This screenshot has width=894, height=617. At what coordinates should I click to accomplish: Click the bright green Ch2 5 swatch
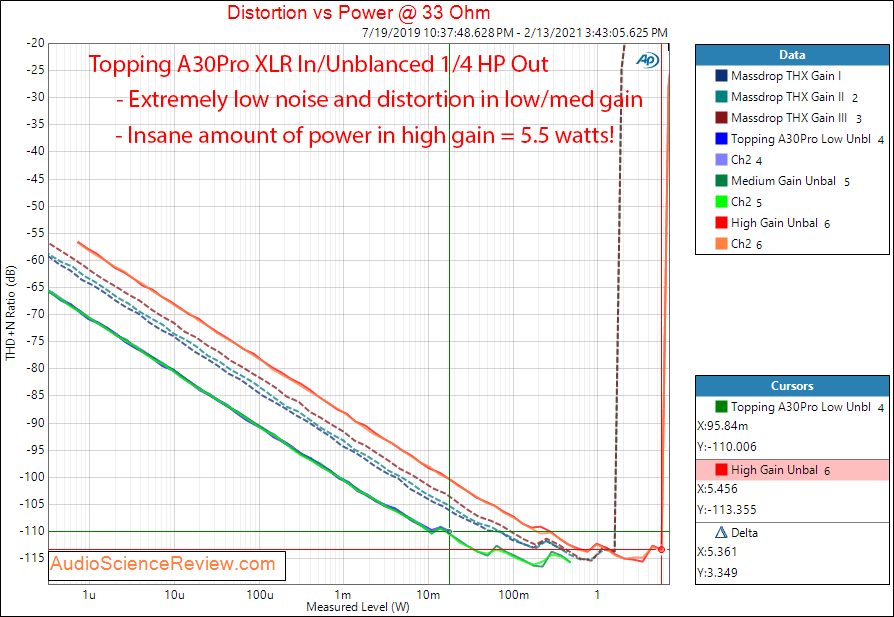pos(721,202)
